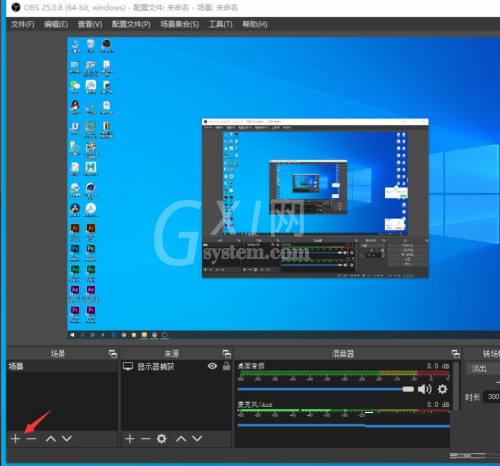This screenshot has height=466, width=500.
Task: Pop out the 混音器 dock panel
Action: tap(456, 354)
